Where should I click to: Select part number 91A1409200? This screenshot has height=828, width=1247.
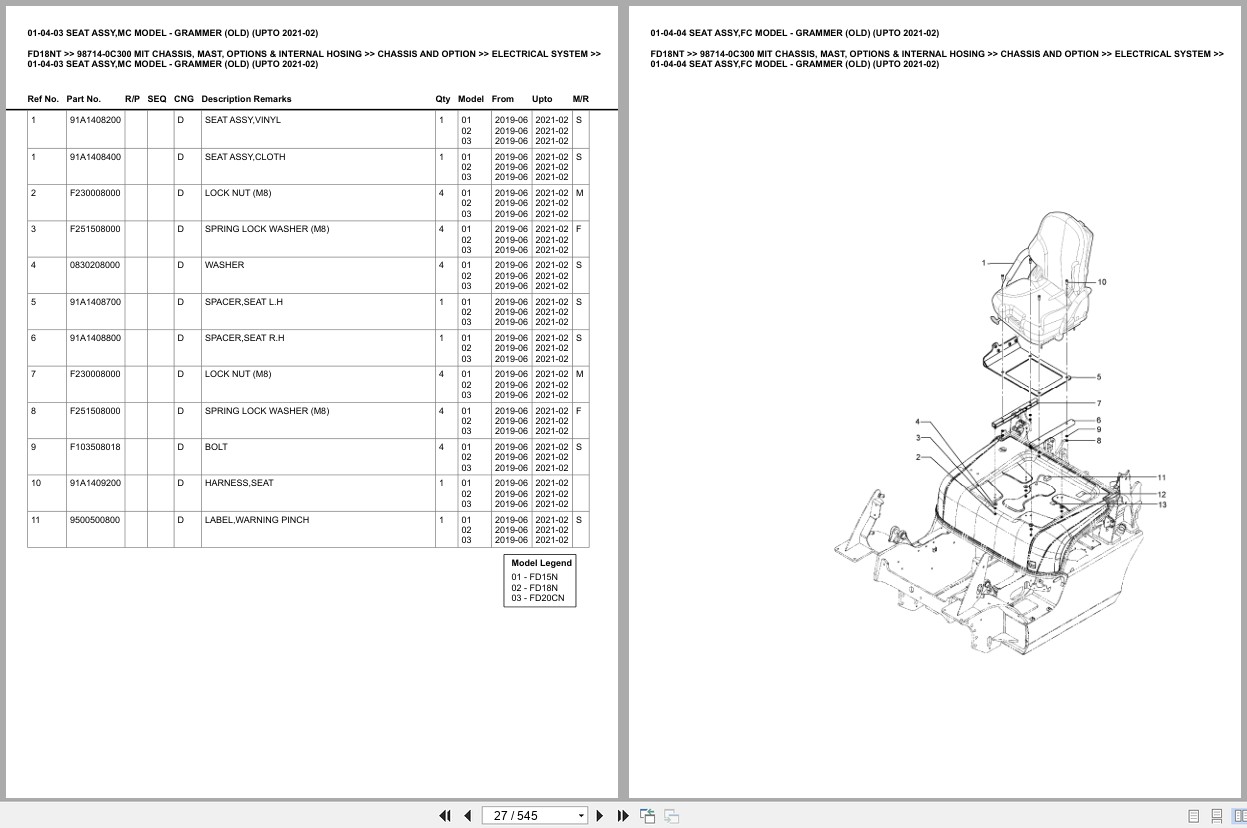tap(95, 483)
